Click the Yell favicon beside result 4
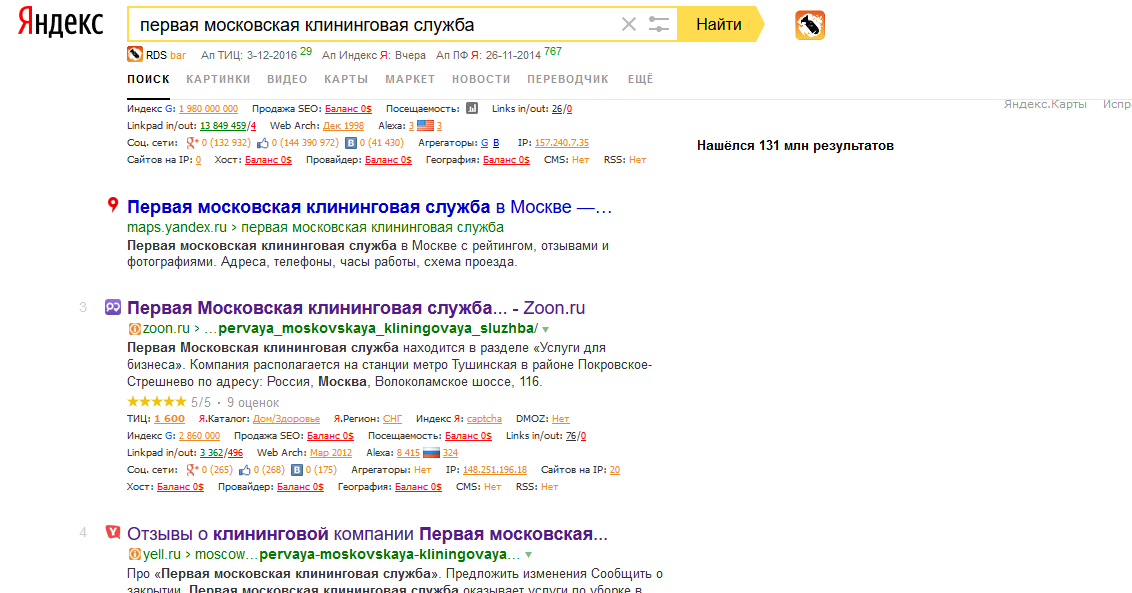The image size is (1132, 593). (113, 532)
